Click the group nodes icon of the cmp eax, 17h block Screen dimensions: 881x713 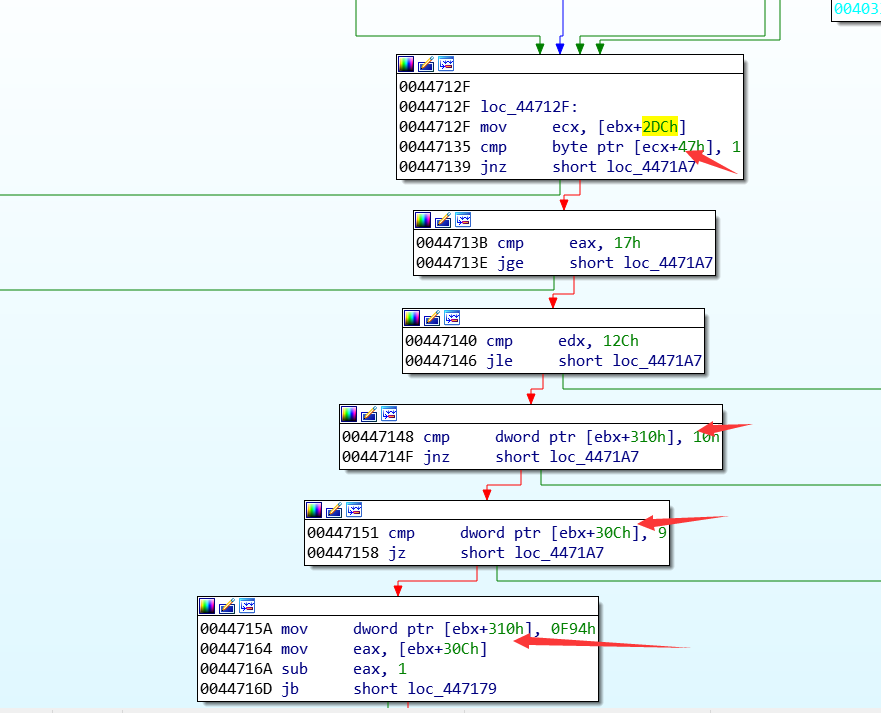point(463,220)
